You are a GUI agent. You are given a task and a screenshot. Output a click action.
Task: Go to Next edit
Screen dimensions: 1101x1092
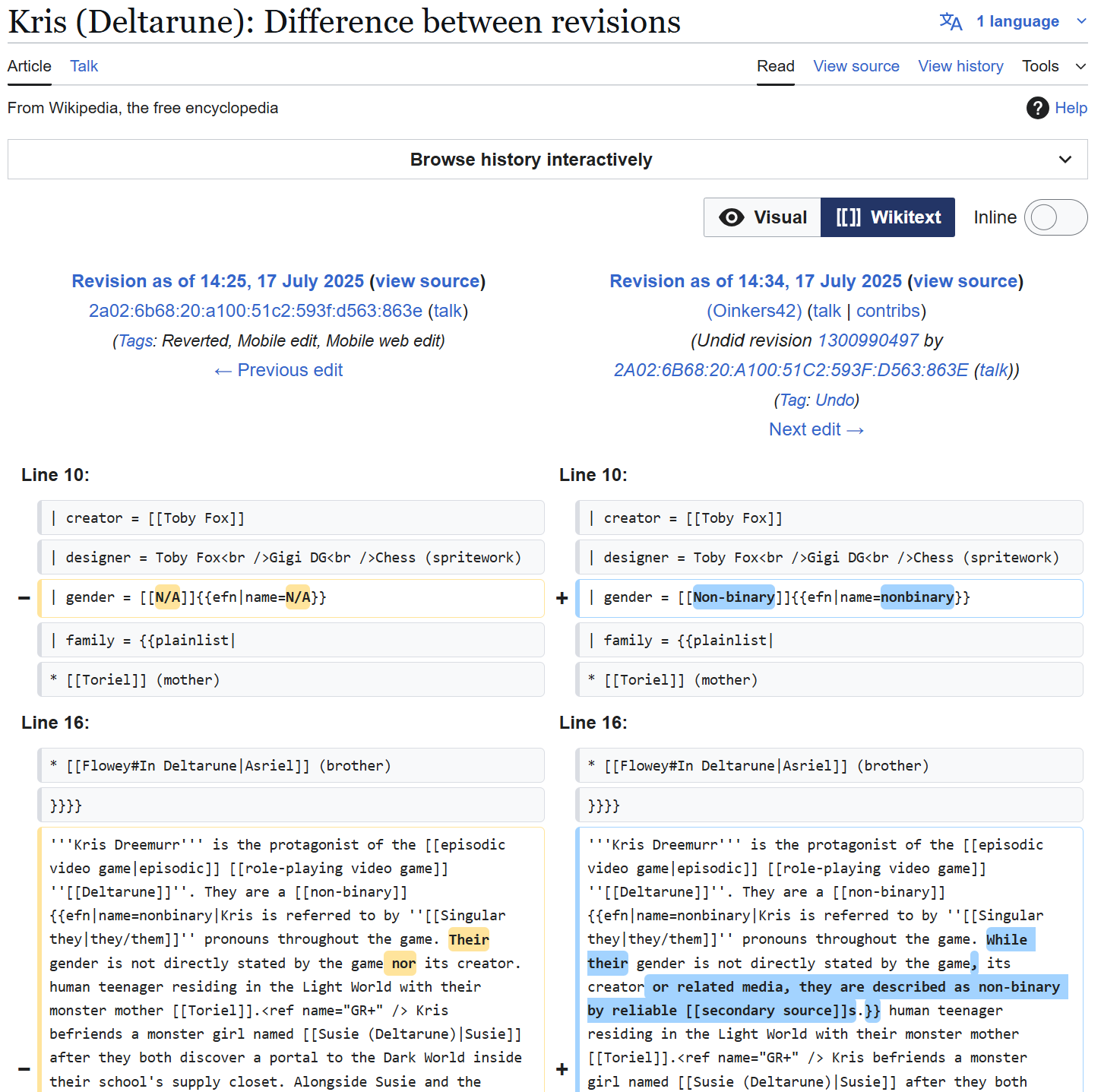click(x=817, y=429)
